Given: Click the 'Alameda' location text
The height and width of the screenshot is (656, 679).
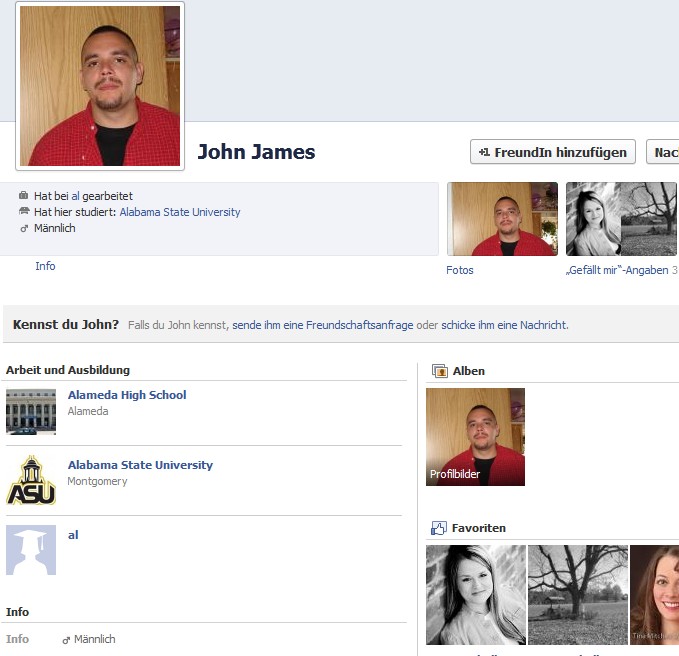Looking at the screenshot, I should [x=88, y=411].
